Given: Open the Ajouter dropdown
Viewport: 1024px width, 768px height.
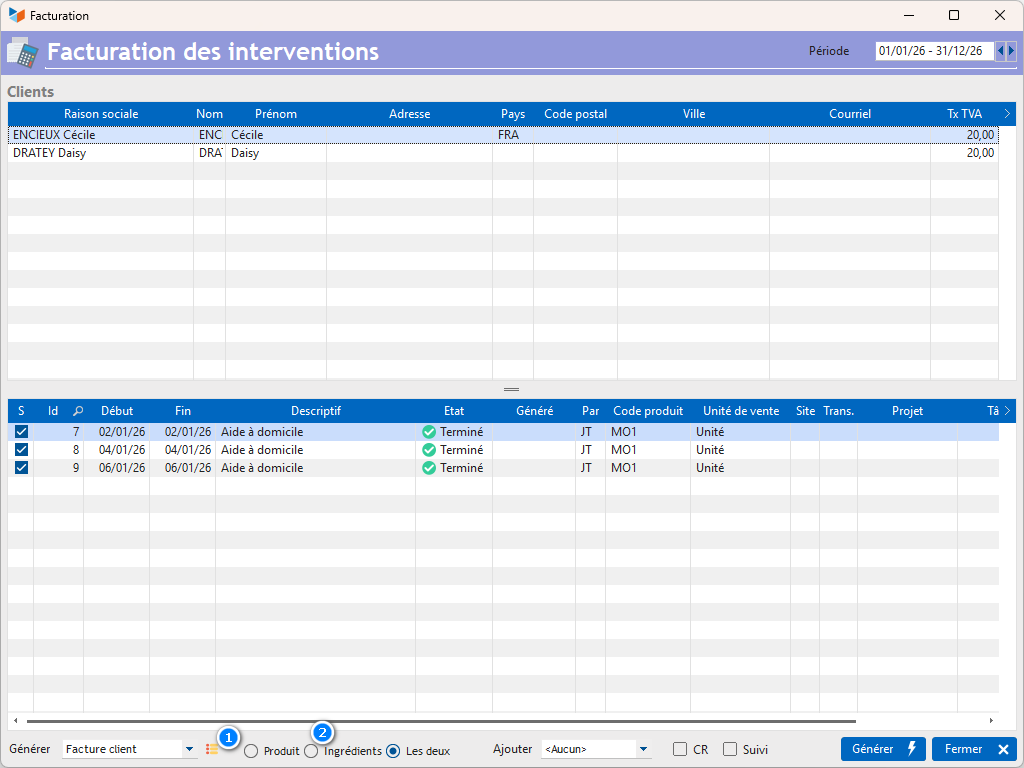Looking at the screenshot, I should [643, 749].
